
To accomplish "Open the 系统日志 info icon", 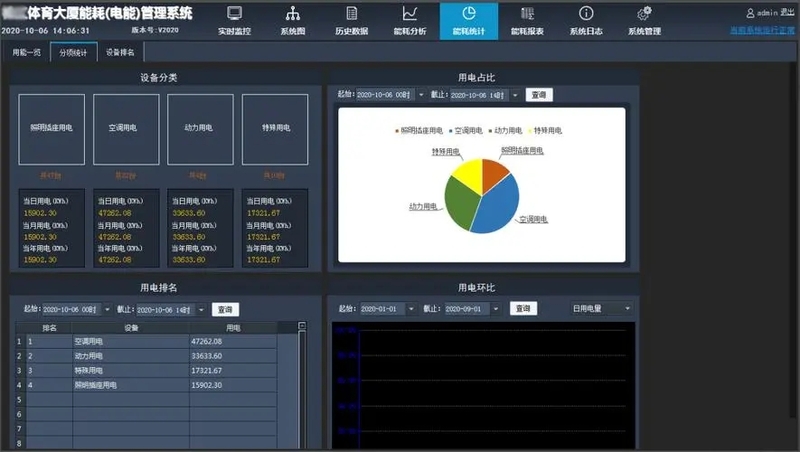I will [x=586, y=14].
